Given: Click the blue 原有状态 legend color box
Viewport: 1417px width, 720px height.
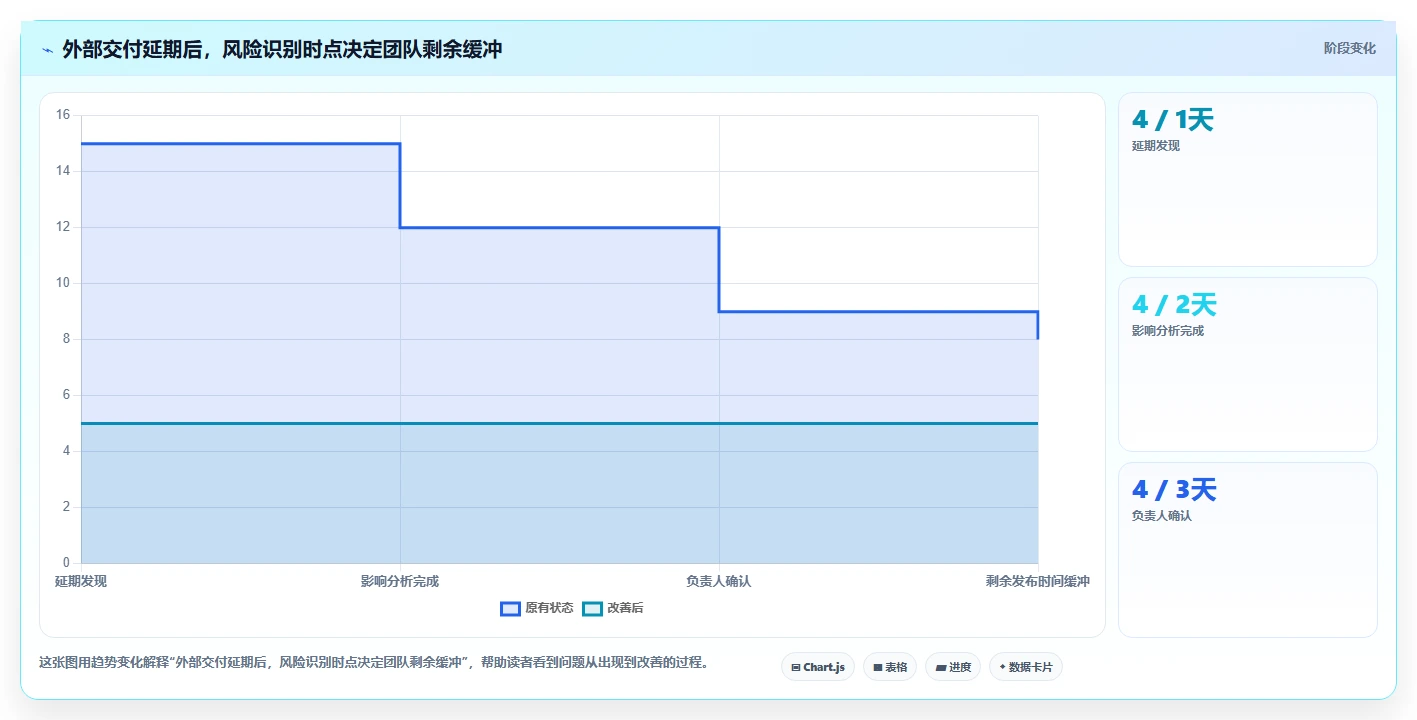Looking at the screenshot, I should click(x=511, y=608).
